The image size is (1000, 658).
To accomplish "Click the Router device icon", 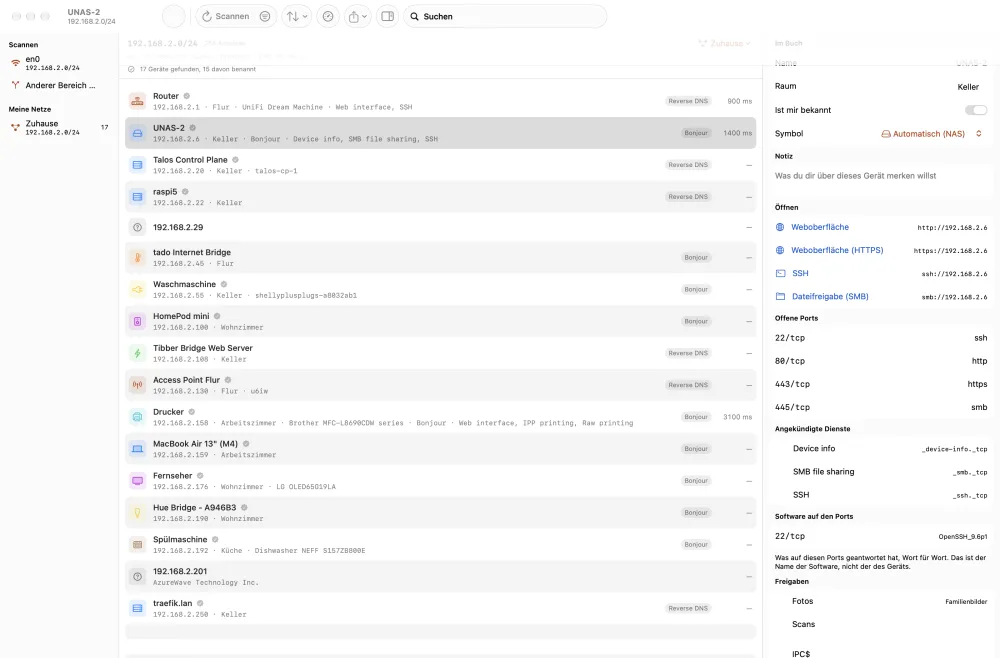I will pyautogui.click(x=137, y=101).
